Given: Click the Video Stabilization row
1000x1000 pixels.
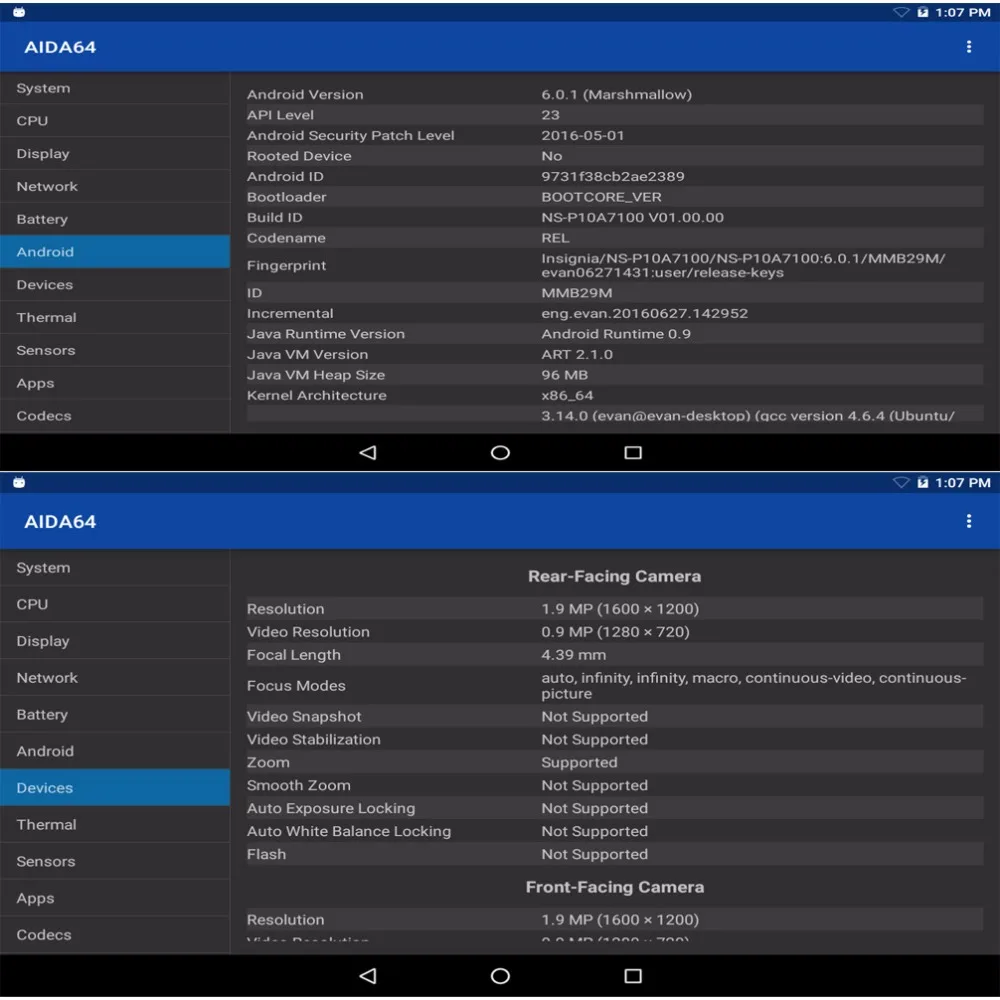Looking at the screenshot, I should coord(615,739).
